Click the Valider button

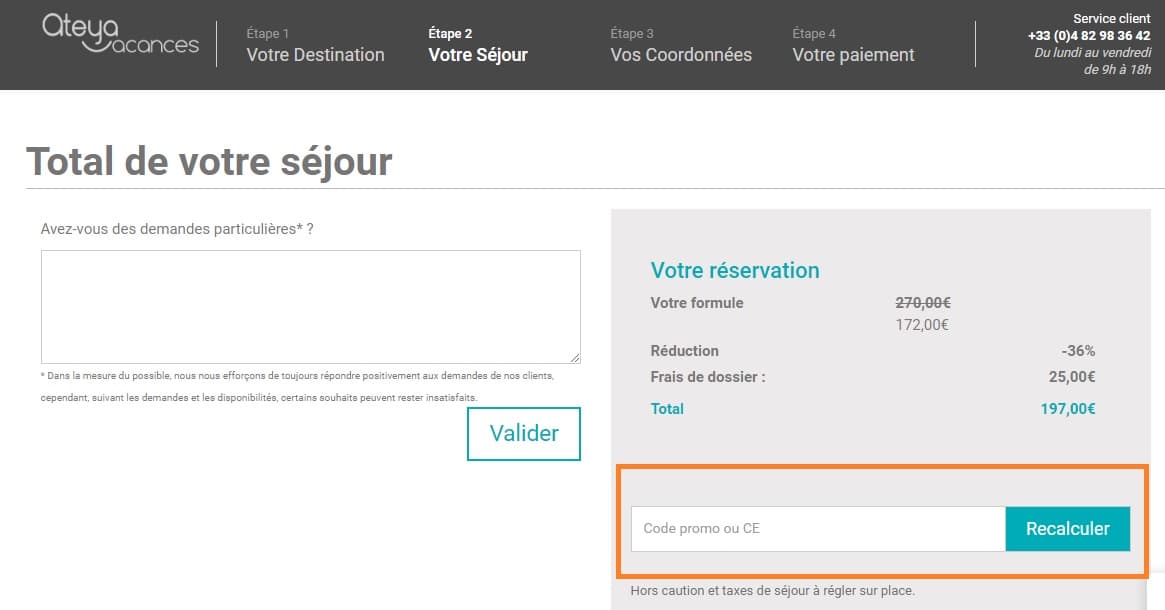(523, 433)
